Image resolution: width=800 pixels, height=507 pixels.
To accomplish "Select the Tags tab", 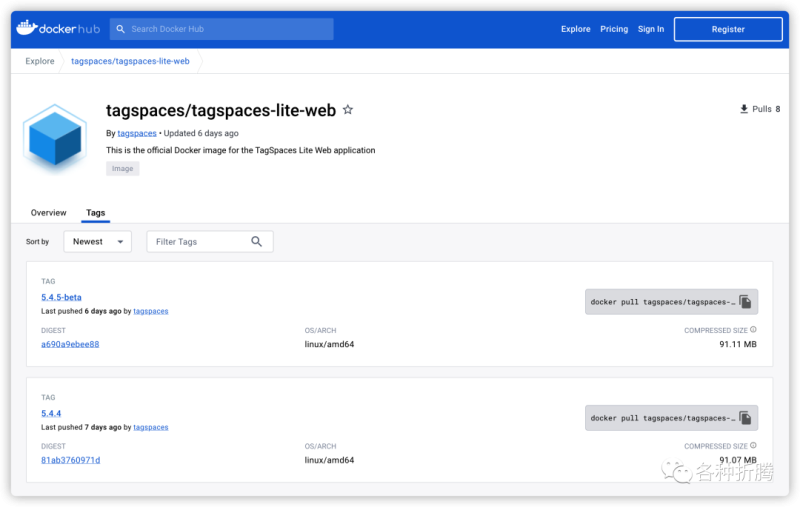I will coord(95,213).
